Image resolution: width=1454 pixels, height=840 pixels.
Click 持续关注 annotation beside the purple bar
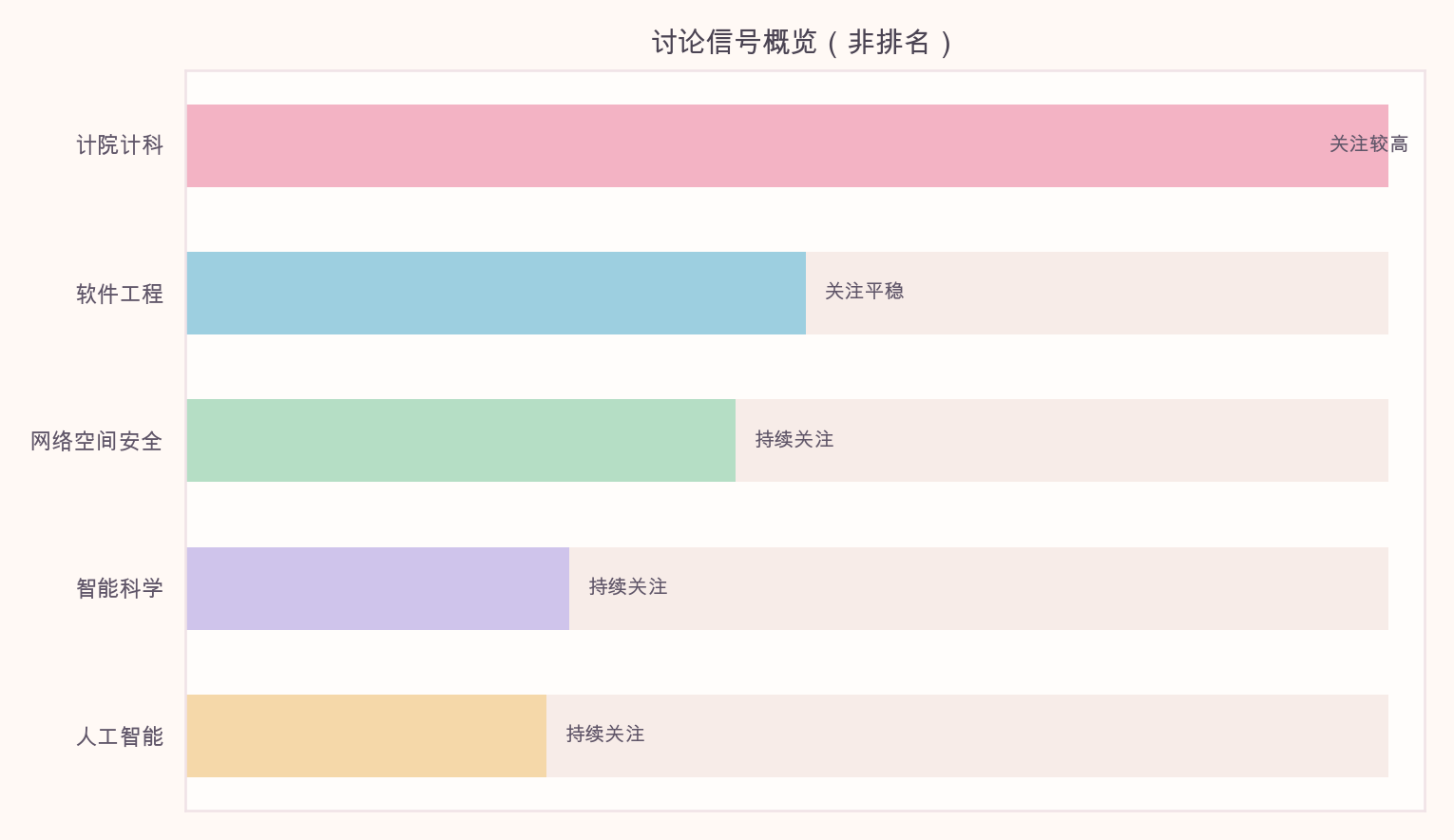tap(628, 587)
